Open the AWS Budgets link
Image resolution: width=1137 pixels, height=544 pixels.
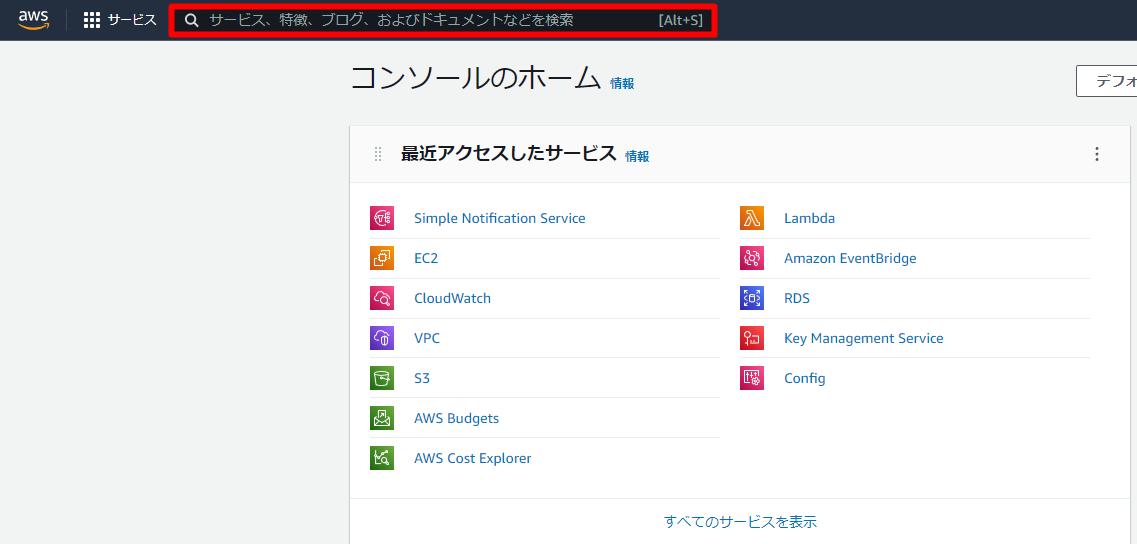tap(456, 419)
